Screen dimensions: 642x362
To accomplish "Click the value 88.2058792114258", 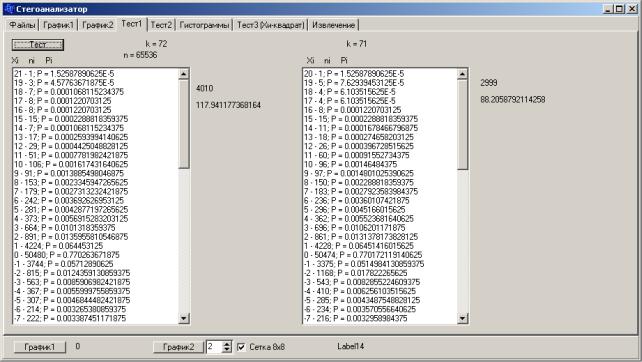I will tap(513, 100).
